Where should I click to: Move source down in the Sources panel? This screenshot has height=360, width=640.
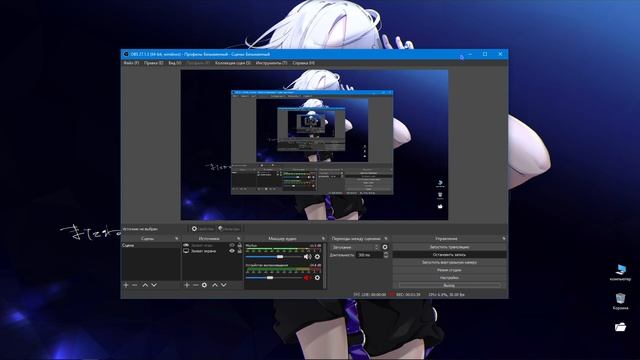224,285
